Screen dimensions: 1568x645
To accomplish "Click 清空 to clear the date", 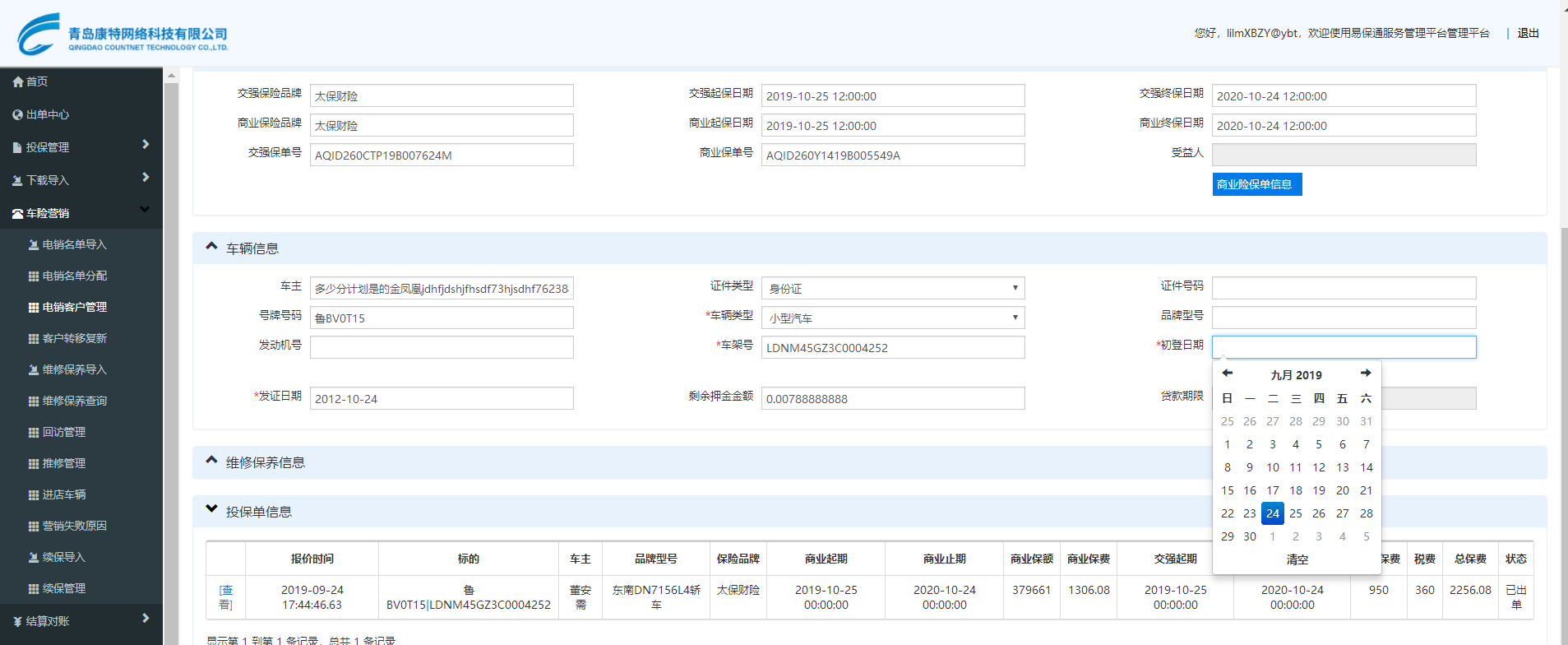I will [x=1297, y=559].
